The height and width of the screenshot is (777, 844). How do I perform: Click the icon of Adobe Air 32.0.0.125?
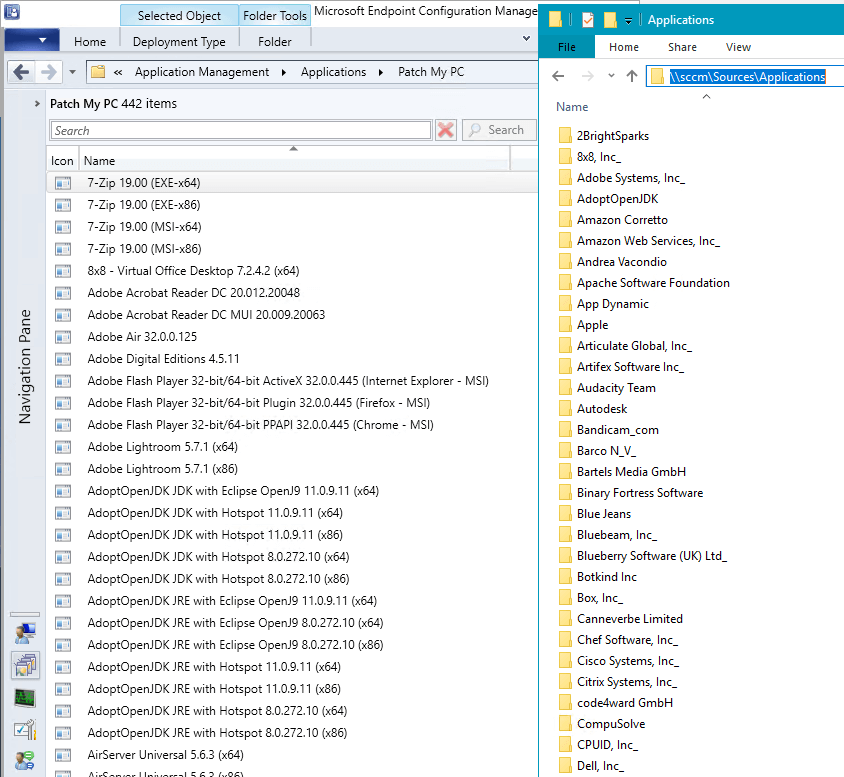tap(63, 337)
